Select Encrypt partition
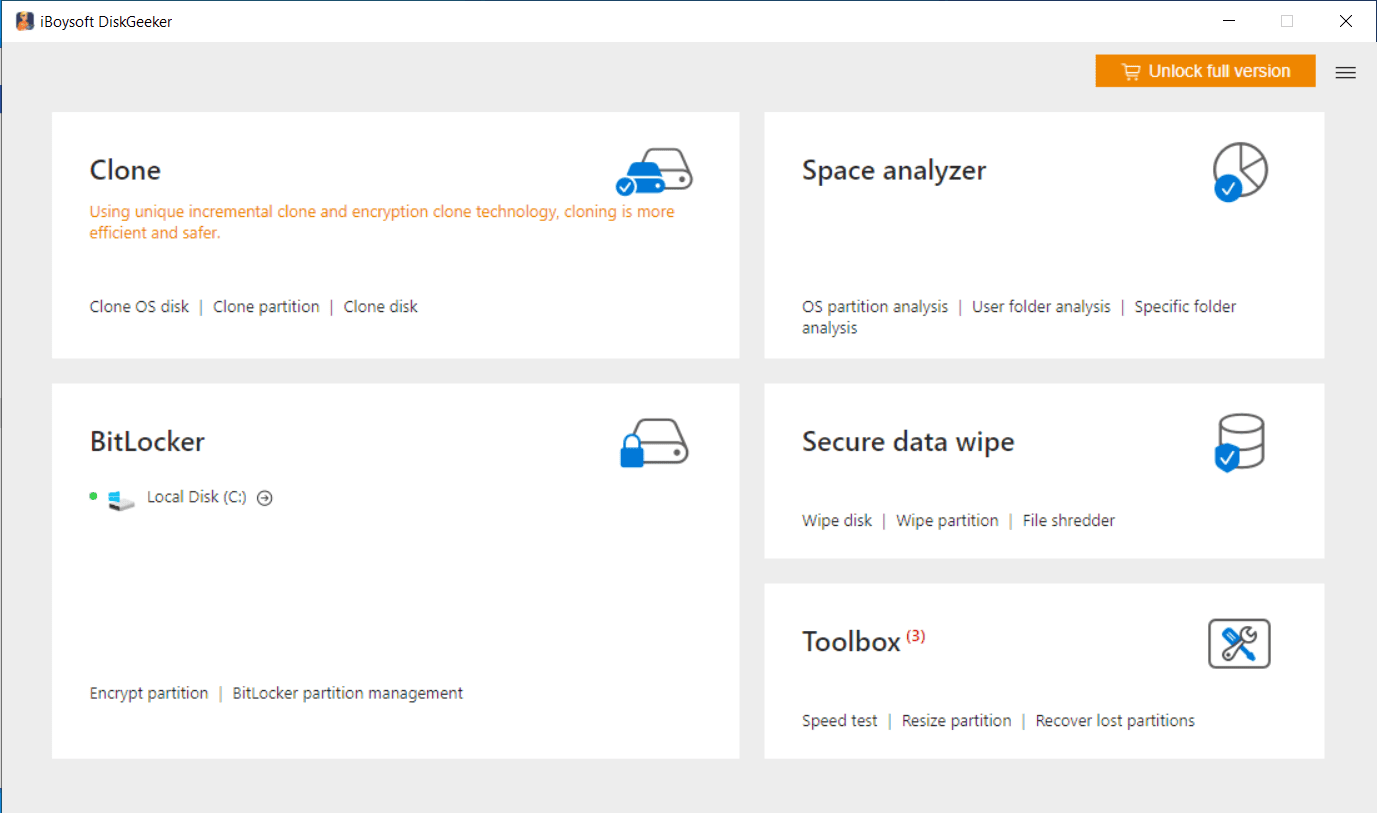The image size is (1377, 813). tap(149, 693)
